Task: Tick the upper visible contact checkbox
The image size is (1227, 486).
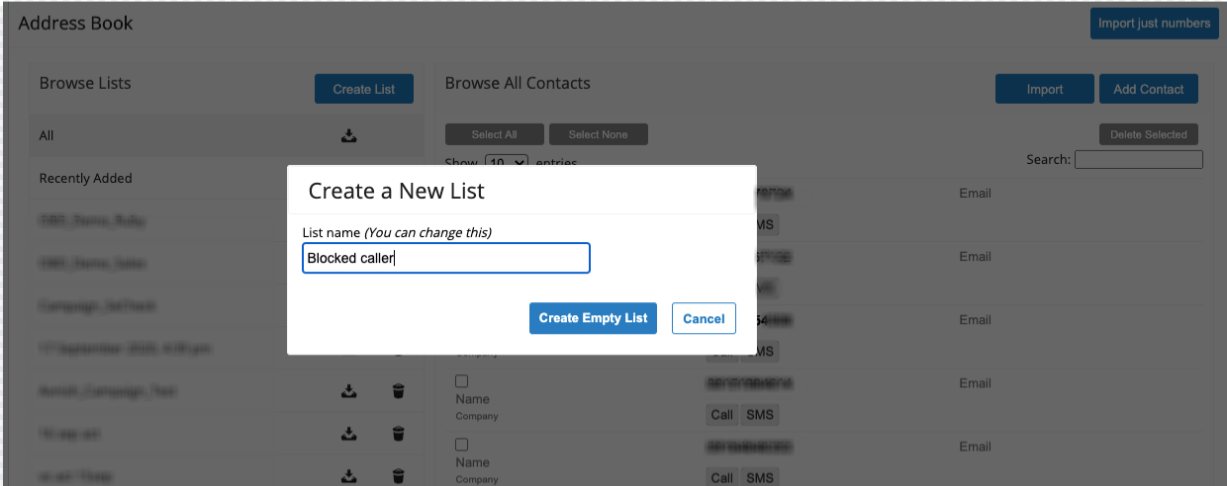Action: pos(461,381)
